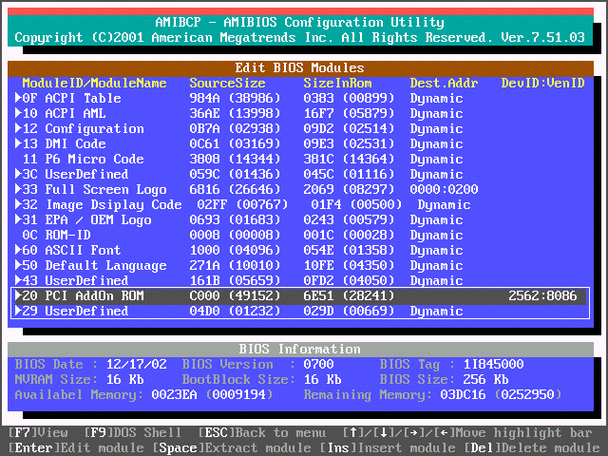This screenshot has width=608, height=456.
Task: Click the Del Delete module shortcut
Action: 532,448
